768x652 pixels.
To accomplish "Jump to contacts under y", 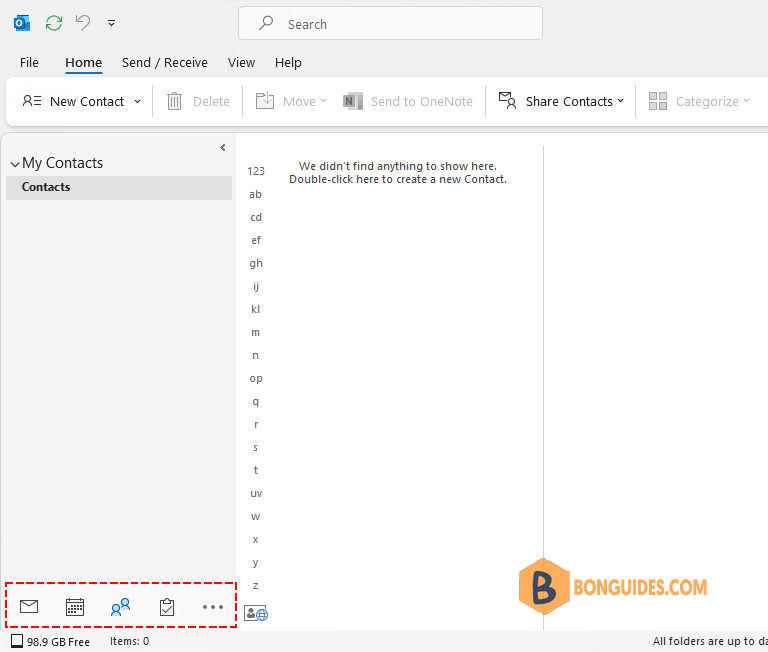I will (x=255, y=563).
